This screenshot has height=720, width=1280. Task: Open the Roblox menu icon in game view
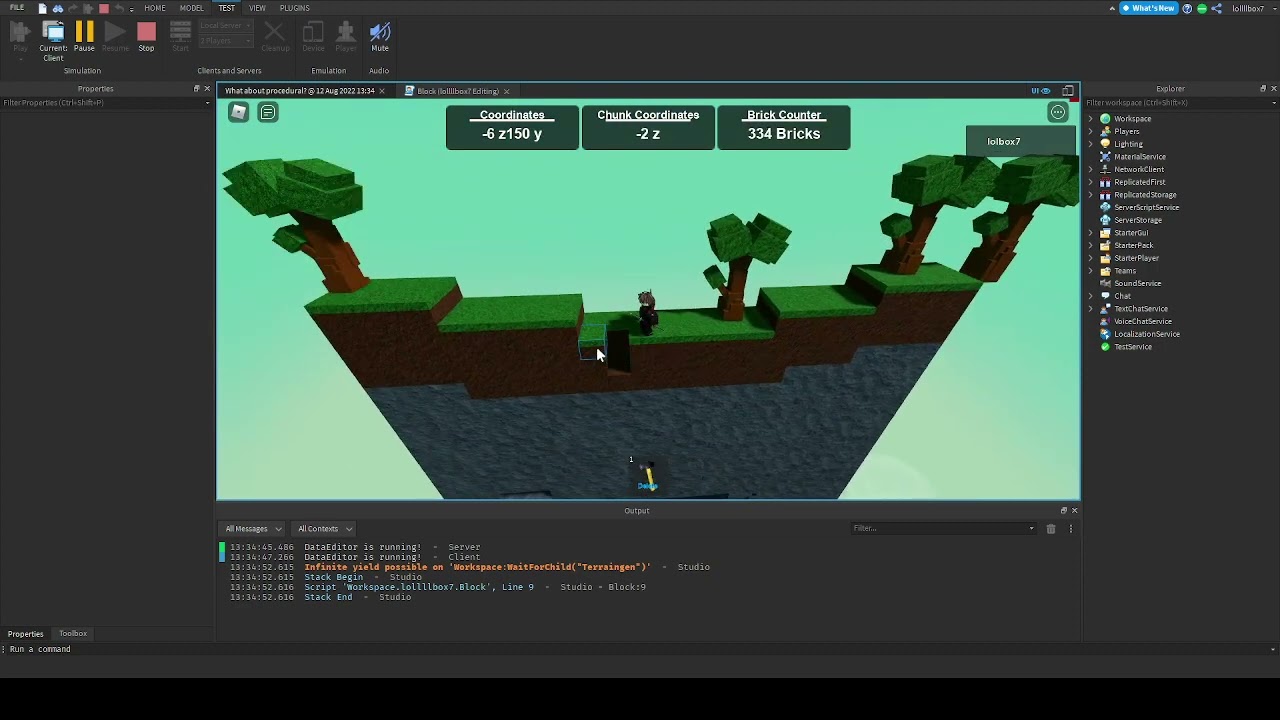(238, 112)
